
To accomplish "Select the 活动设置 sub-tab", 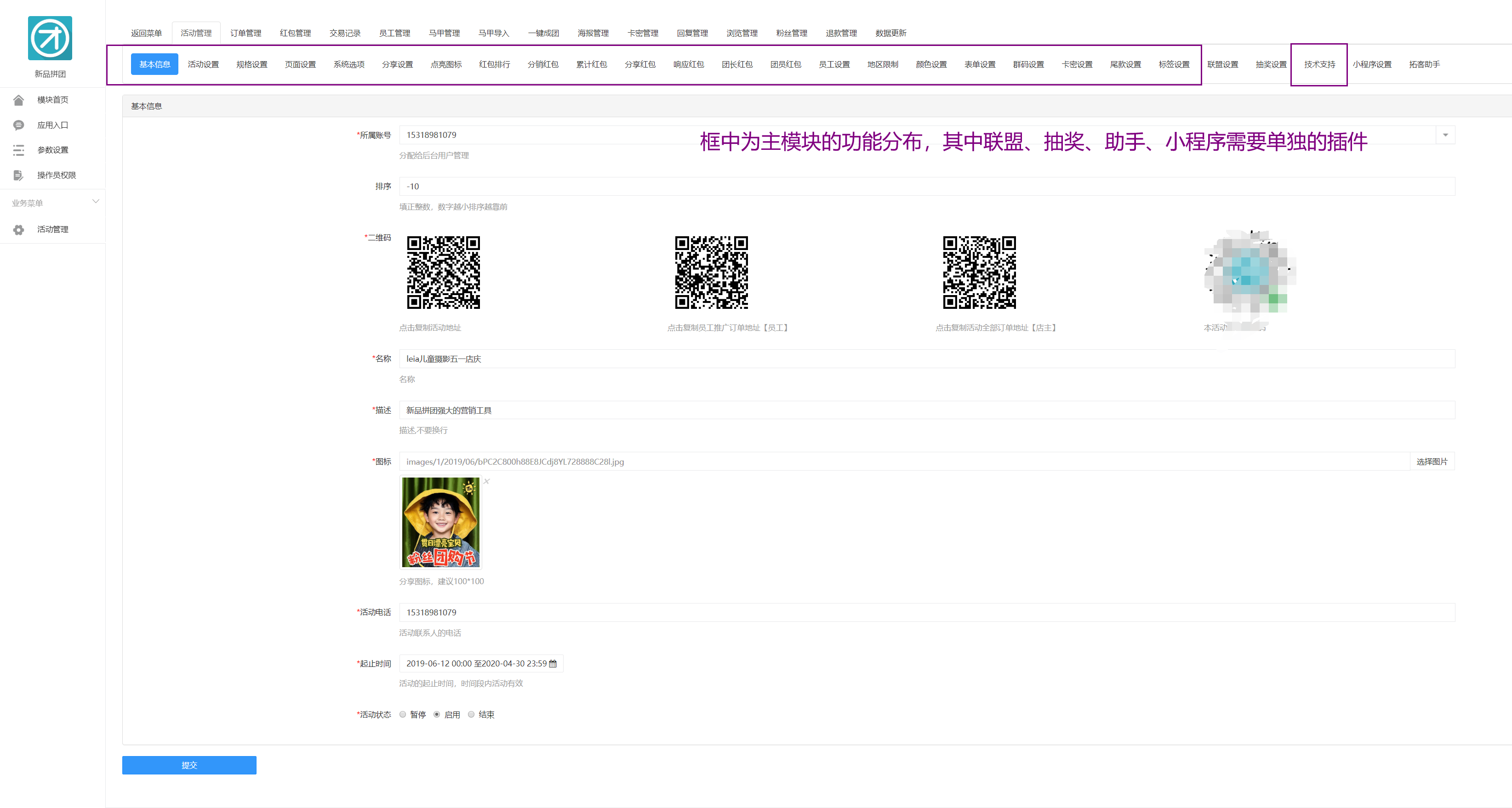I will coord(203,64).
